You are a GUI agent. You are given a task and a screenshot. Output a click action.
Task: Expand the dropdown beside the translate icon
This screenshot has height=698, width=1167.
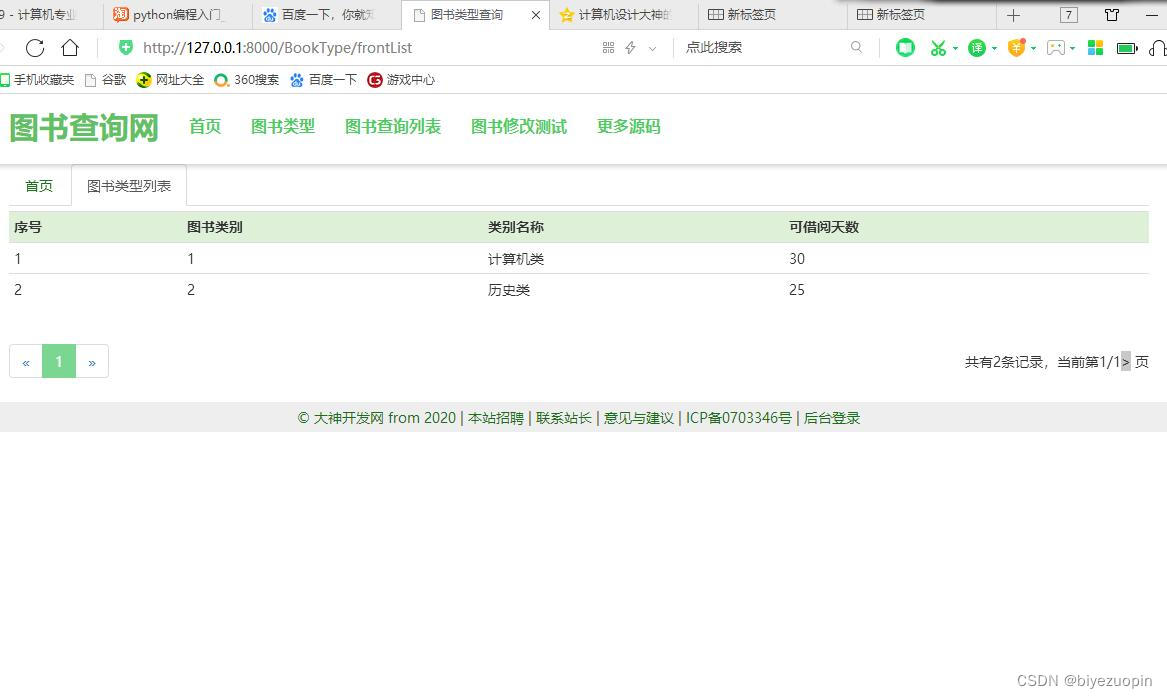994,47
